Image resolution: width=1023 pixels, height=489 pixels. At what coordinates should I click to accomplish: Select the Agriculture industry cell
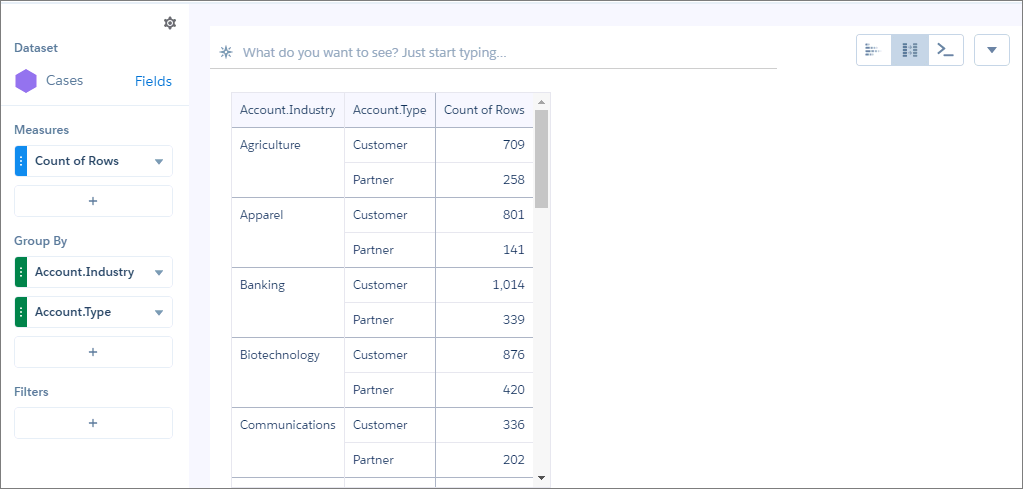pos(288,162)
